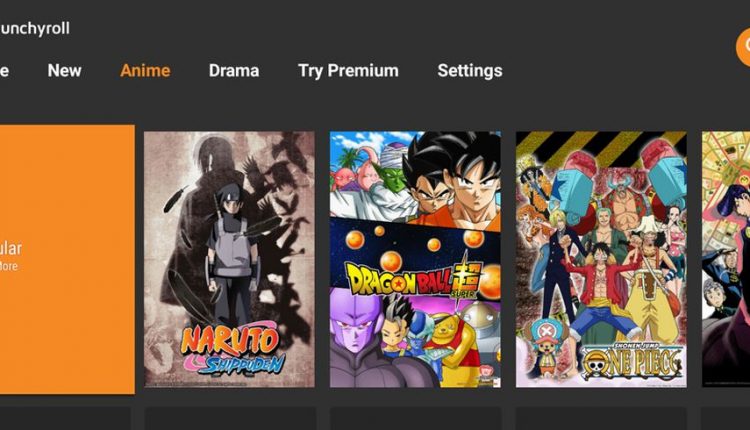Select the partially visible poster after One Piece
This screenshot has height=430, width=750.
coord(726,259)
